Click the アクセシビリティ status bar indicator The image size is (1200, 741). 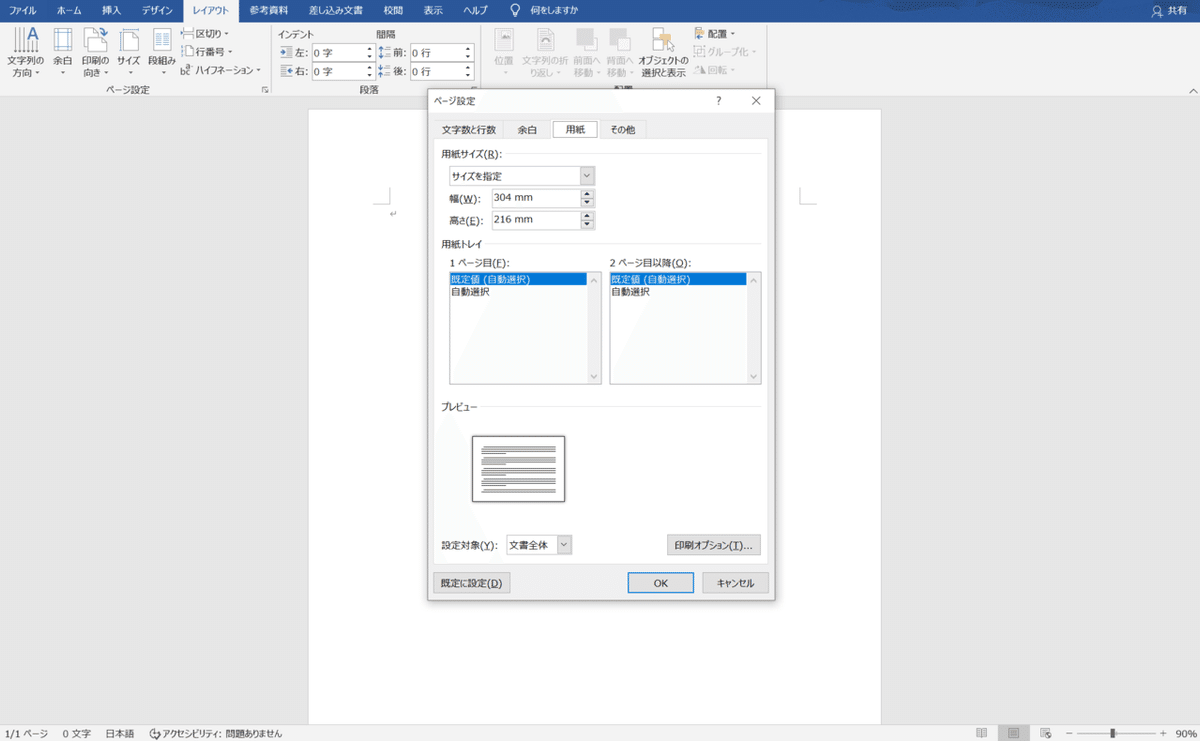pyautogui.click(x=214, y=733)
